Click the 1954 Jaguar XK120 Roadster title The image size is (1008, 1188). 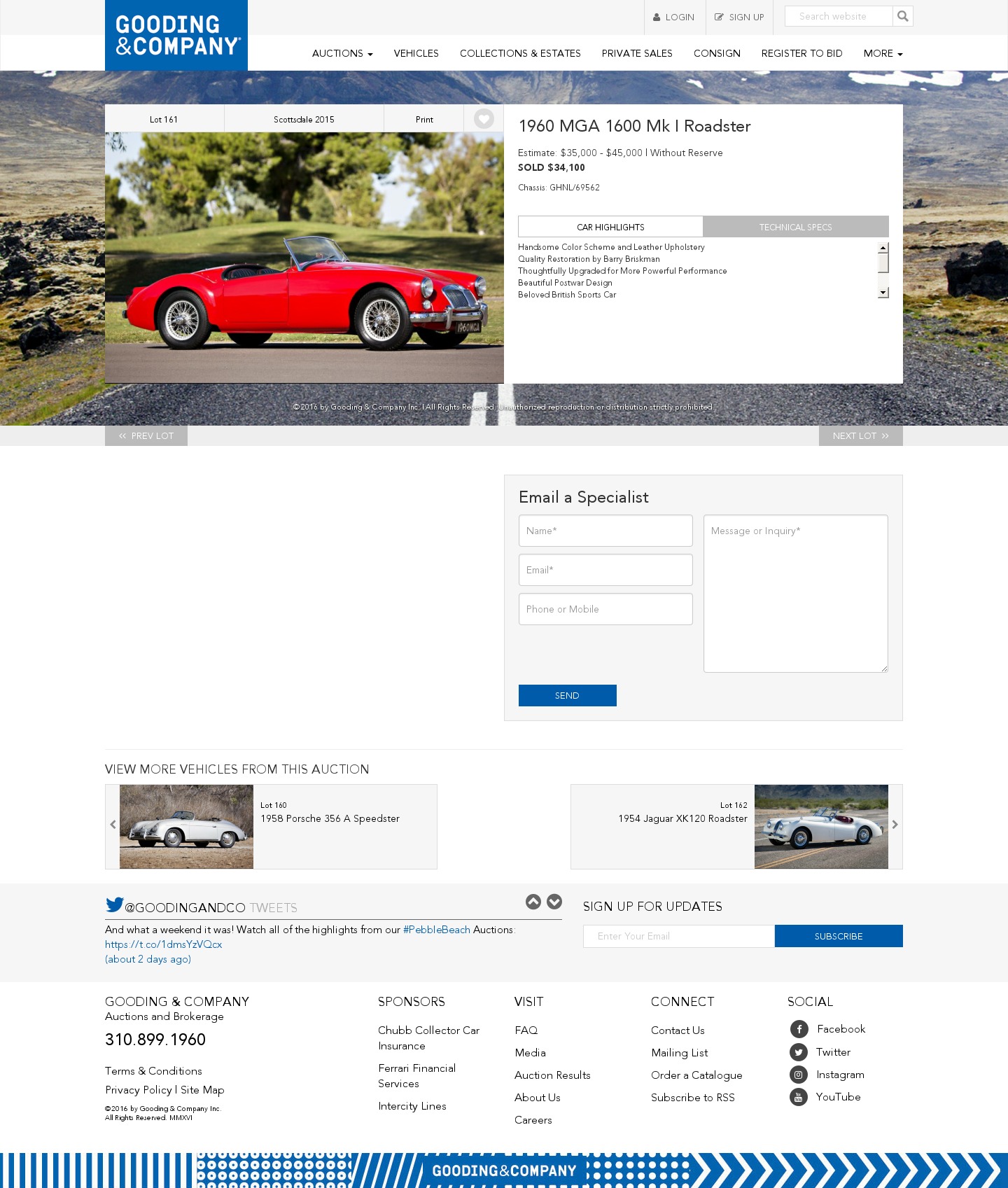pyautogui.click(x=682, y=818)
